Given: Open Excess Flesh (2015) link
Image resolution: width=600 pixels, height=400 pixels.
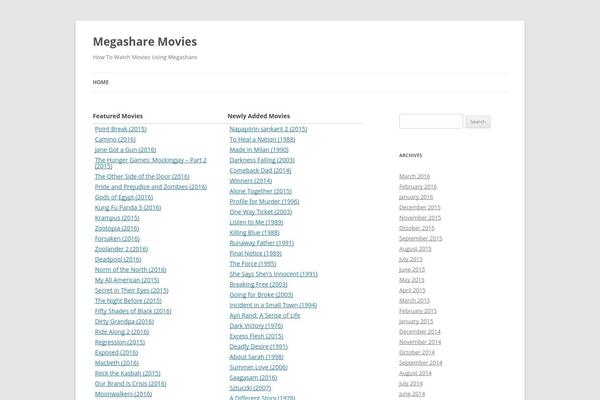Looking at the screenshot, I should point(256,336).
